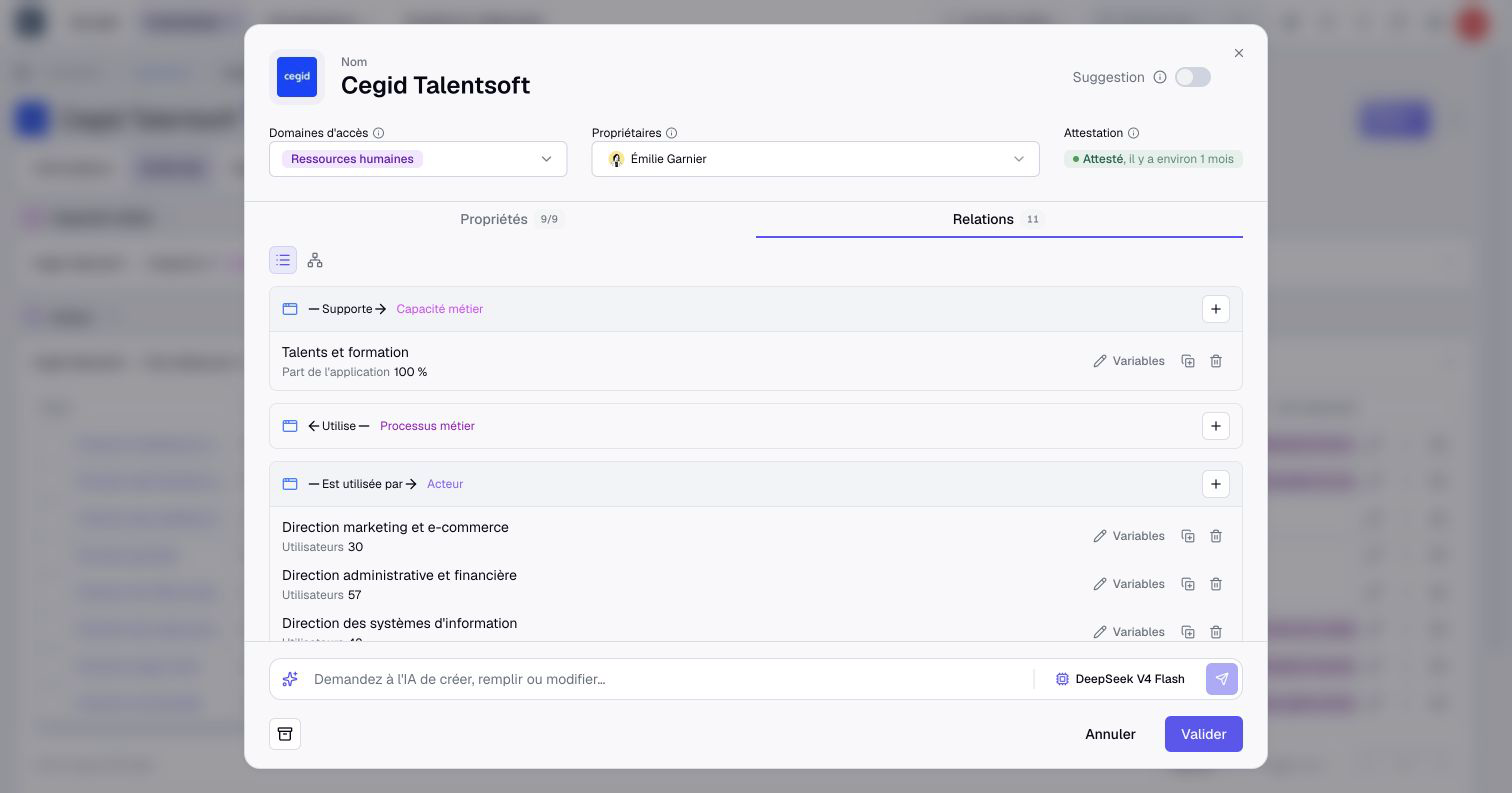Click the Capacité métier label
Viewport: 1512px width, 793px height.
(440, 309)
